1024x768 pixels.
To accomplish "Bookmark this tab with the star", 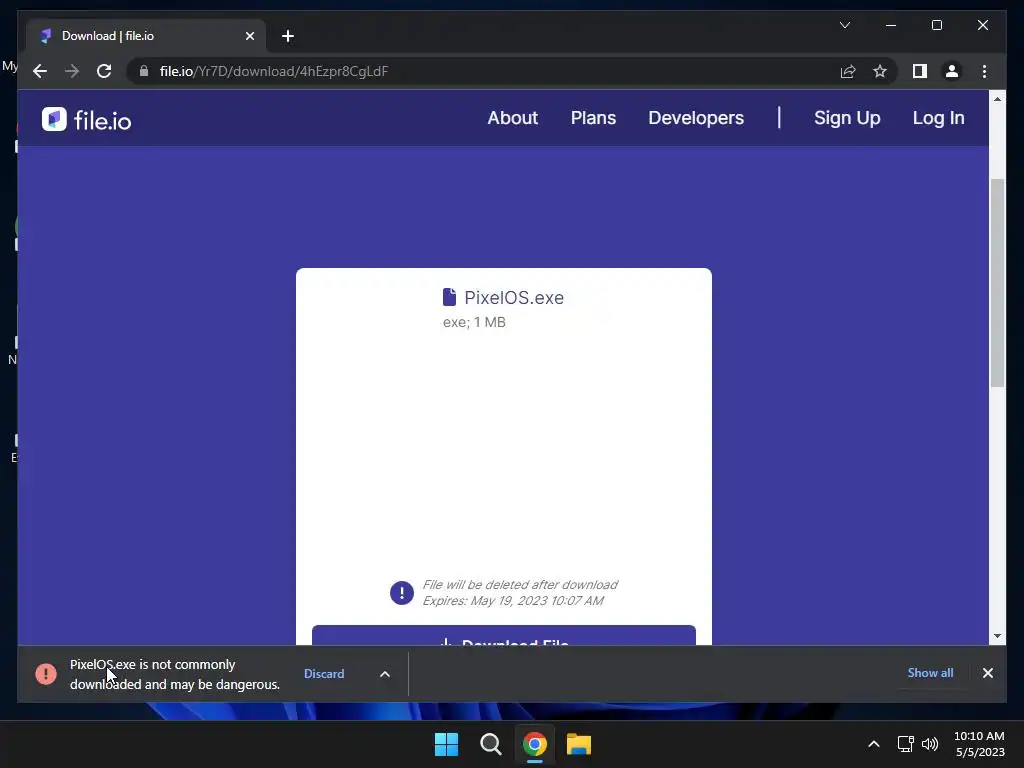I will pos(880,71).
